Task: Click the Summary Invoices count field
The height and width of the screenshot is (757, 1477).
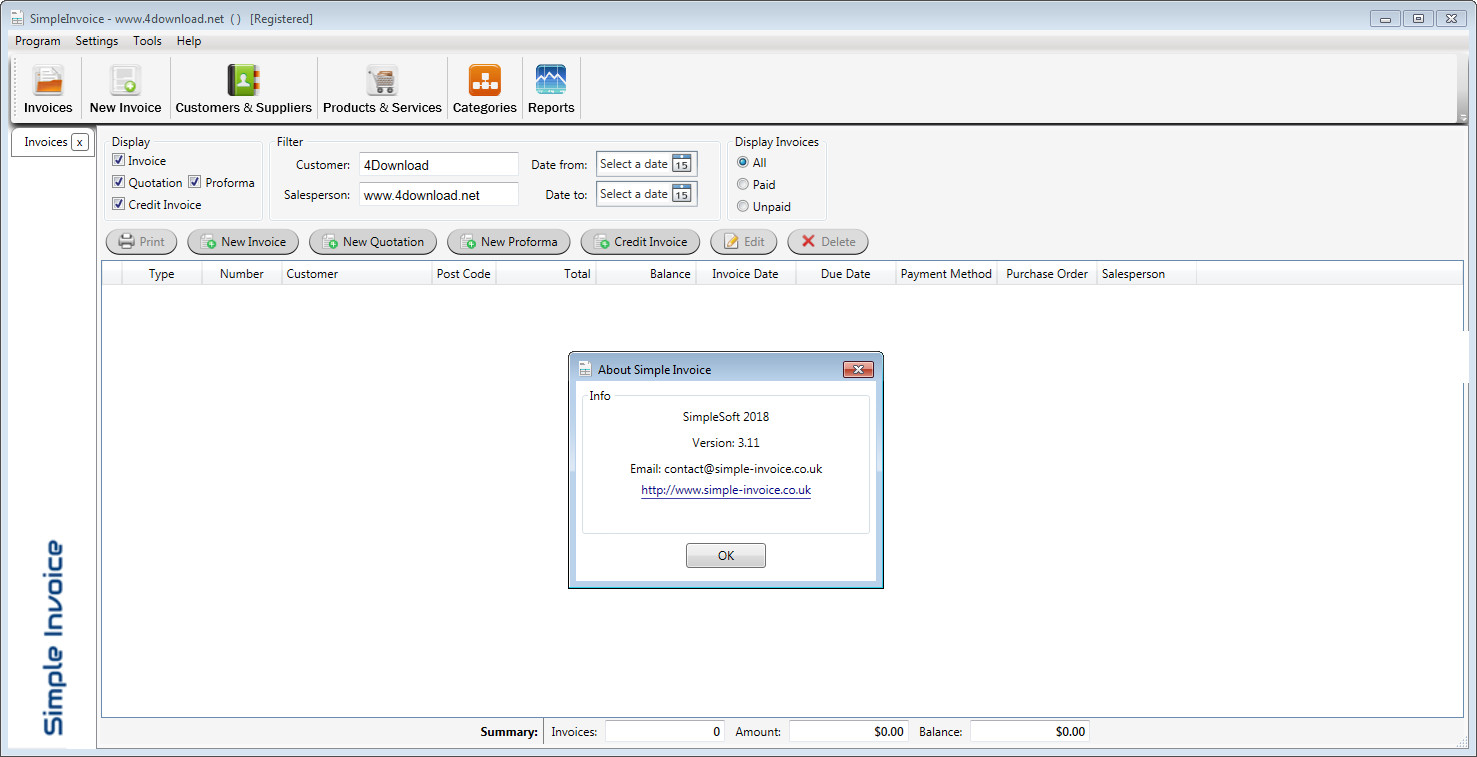Action: coord(665,732)
